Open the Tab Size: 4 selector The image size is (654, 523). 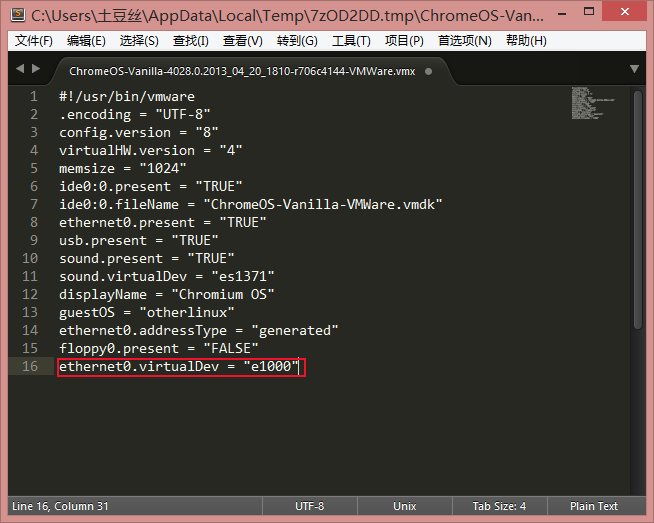coord(499,506)
